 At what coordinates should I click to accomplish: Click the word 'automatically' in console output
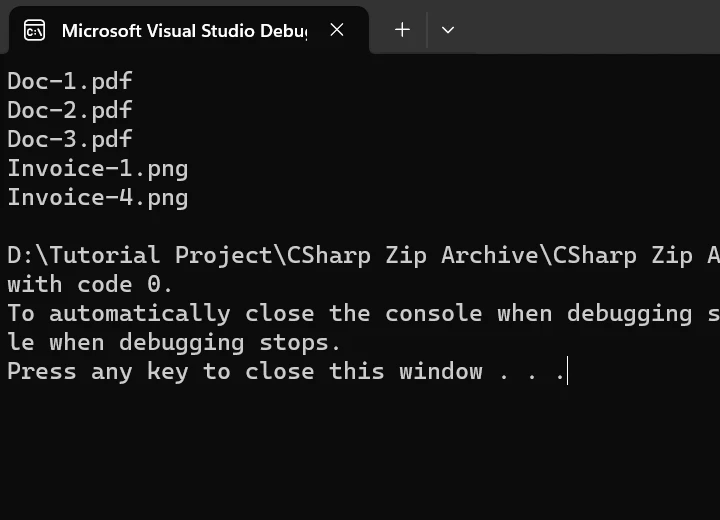tap(140, 313)
